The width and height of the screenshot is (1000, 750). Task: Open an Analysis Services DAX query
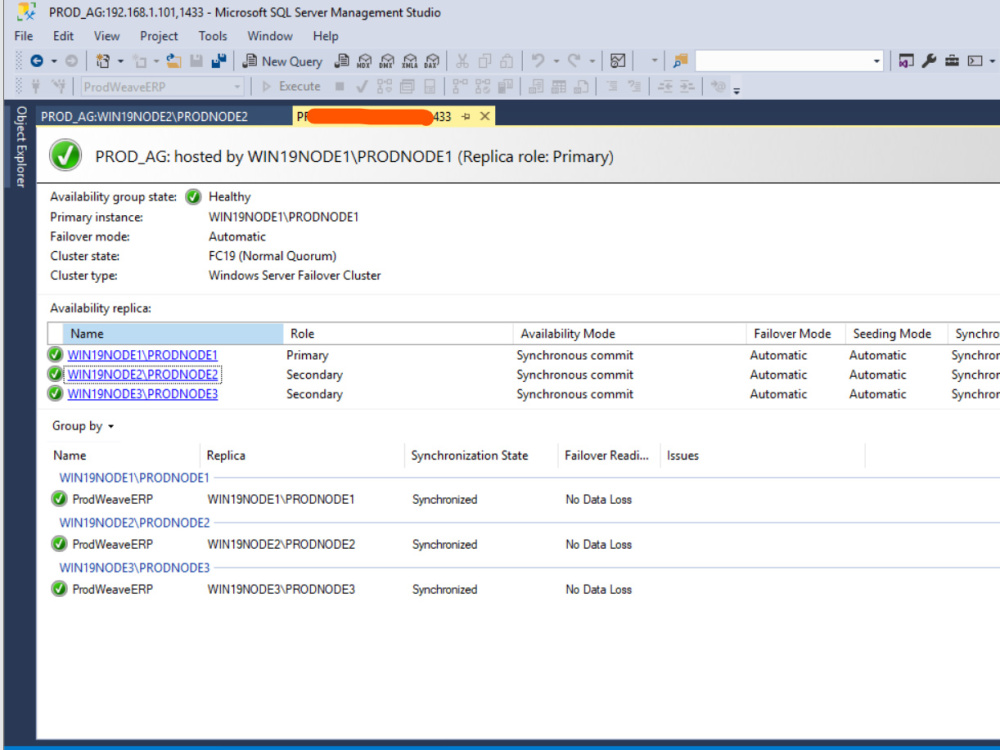click(x=432, y=61)
